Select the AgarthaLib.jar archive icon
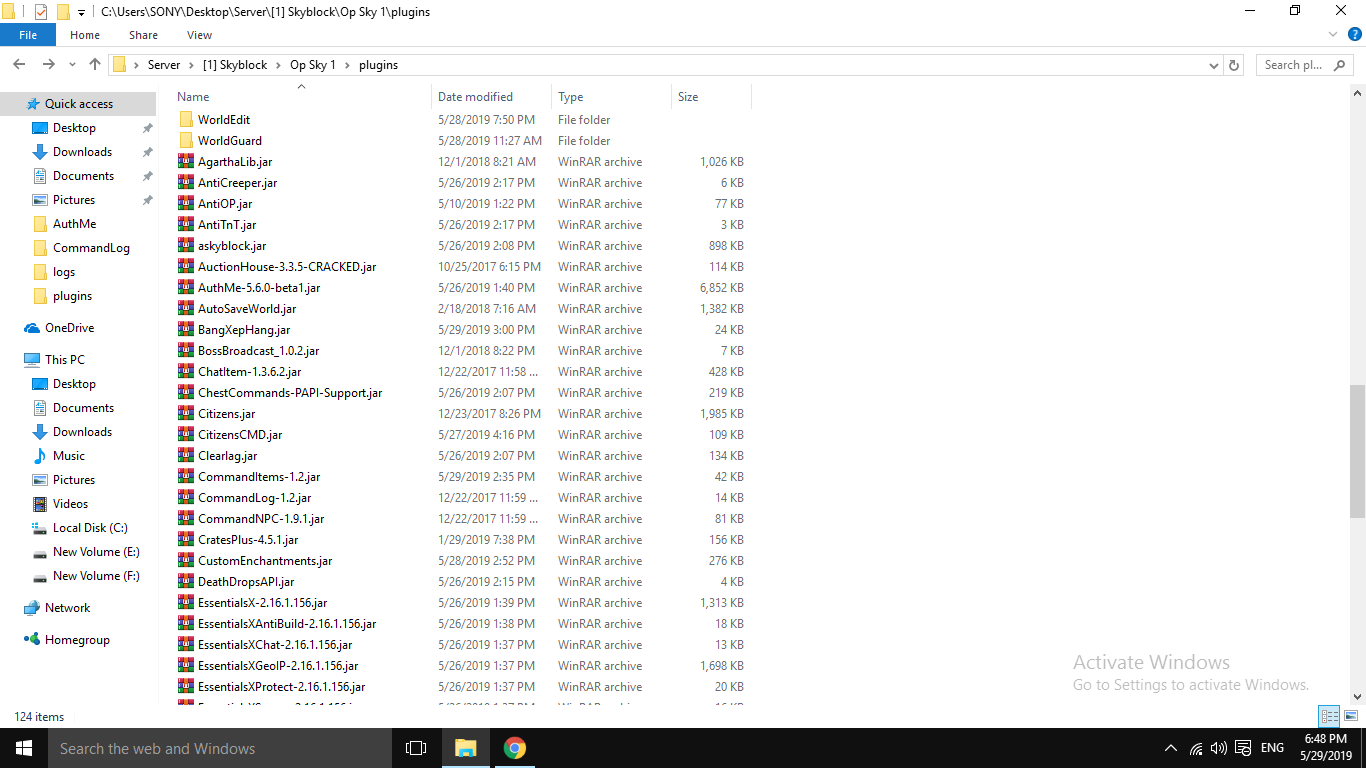Image resolution: width=1366 pixels, height=768 pixels. (185, 162)
